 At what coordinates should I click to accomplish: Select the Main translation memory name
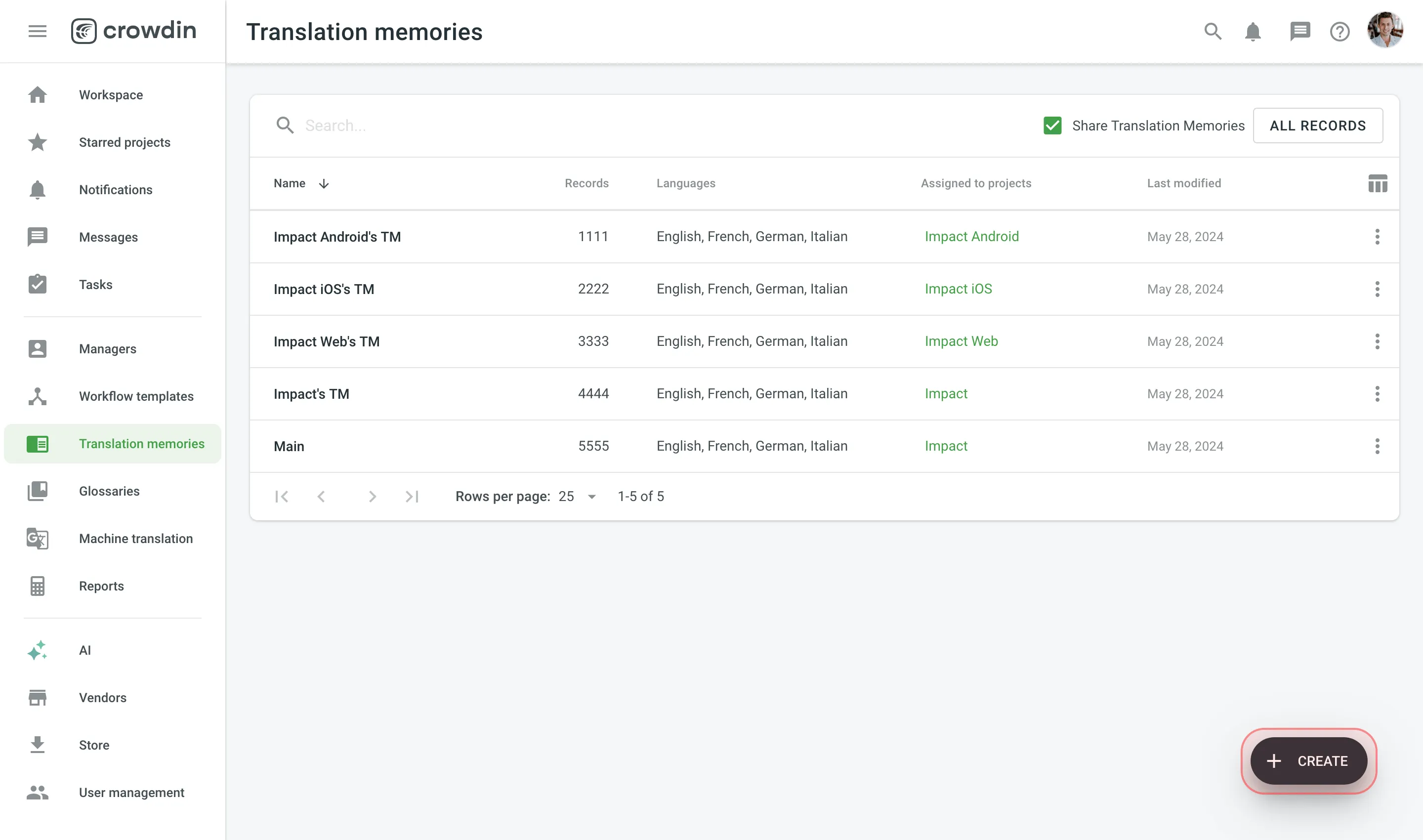(289, 447)
